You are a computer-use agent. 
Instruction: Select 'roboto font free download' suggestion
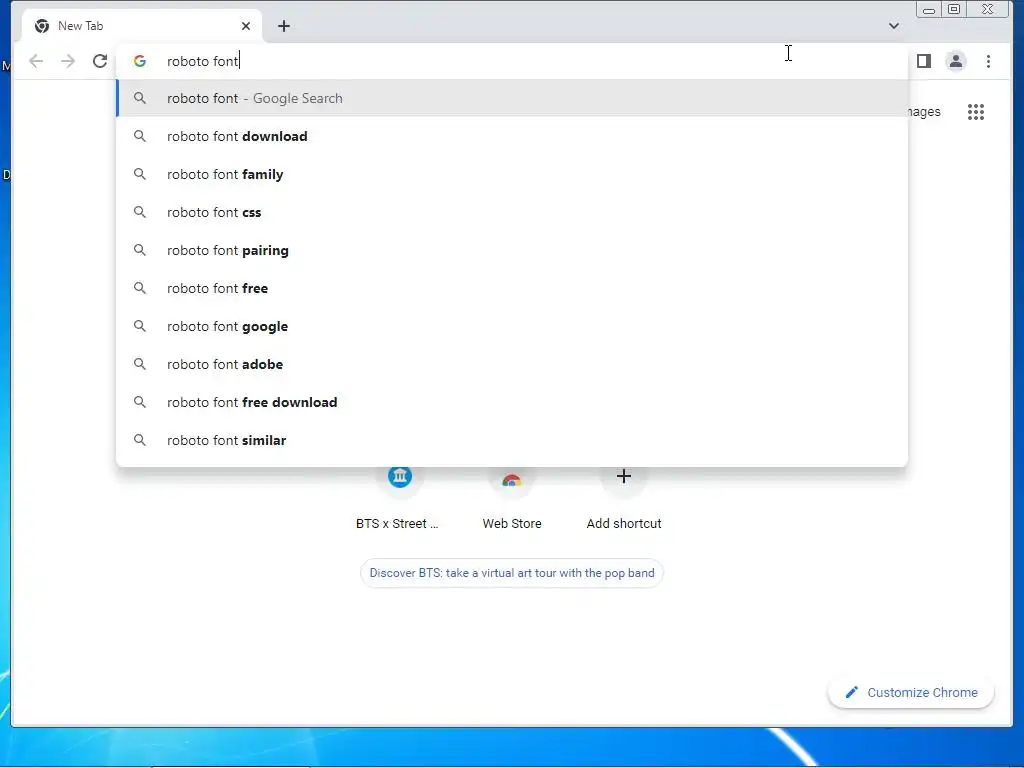coord(512,402)
